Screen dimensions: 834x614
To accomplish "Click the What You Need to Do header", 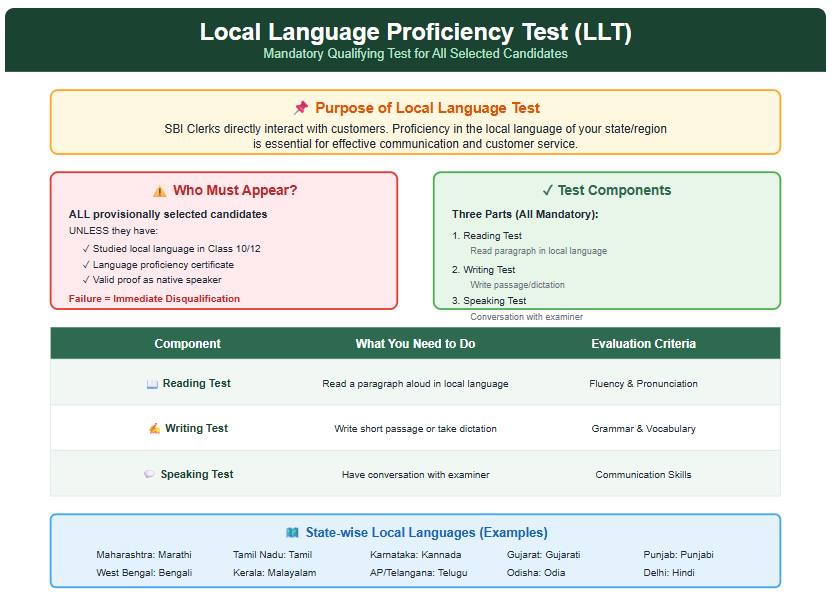I will (415, 344).
